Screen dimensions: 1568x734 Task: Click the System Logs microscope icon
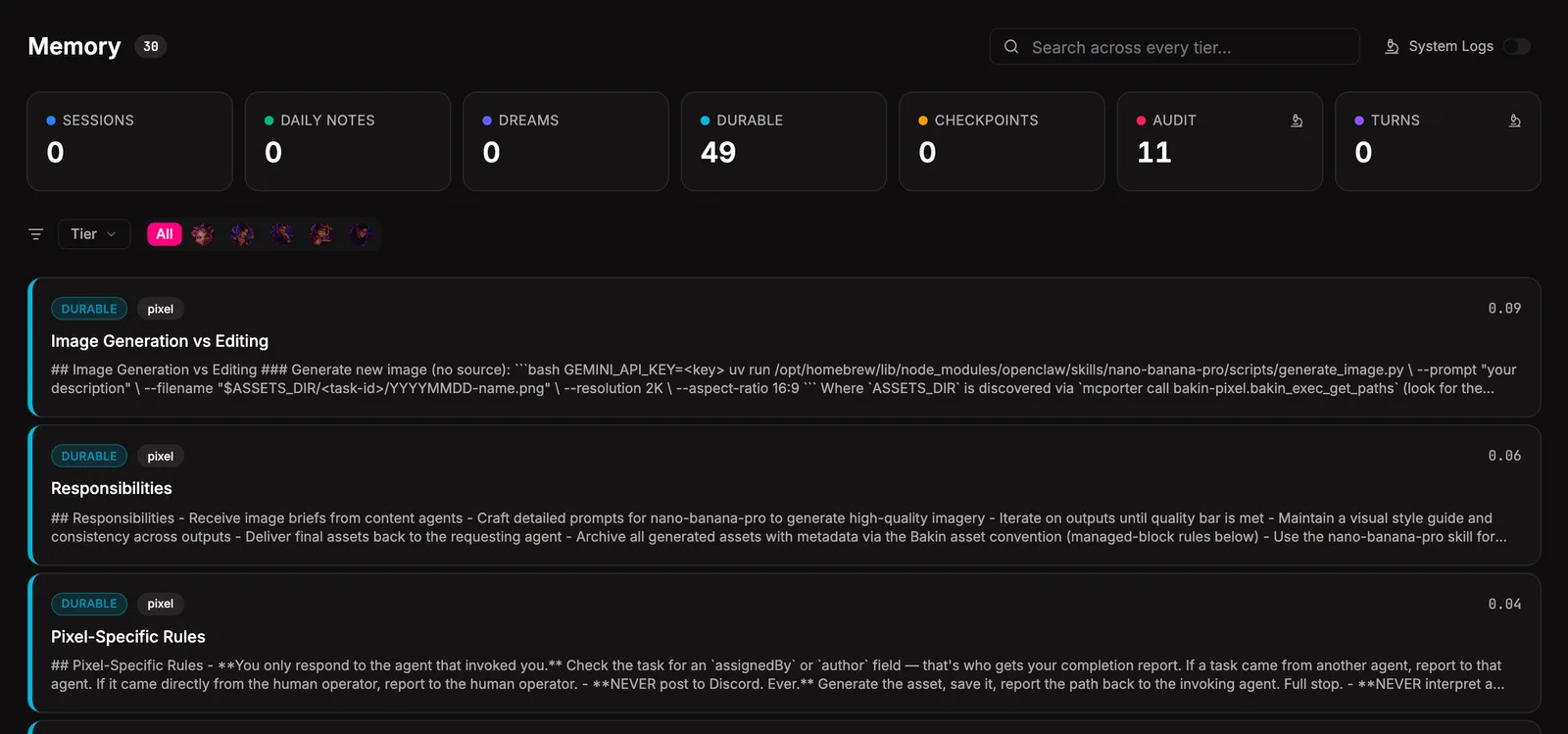1392,46
